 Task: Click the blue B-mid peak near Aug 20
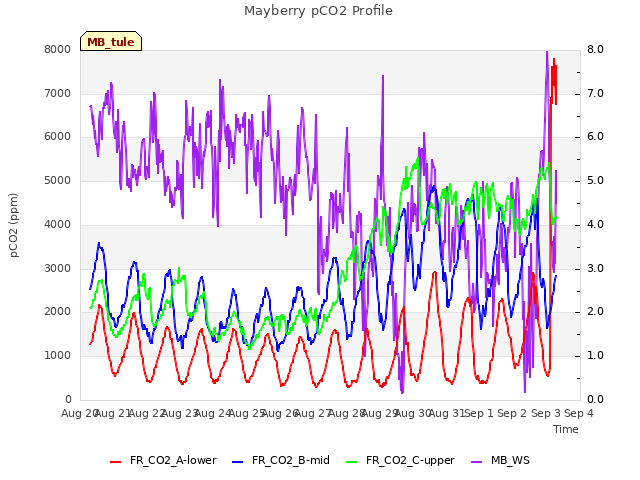pyautogui.click(x=99, y=243)
